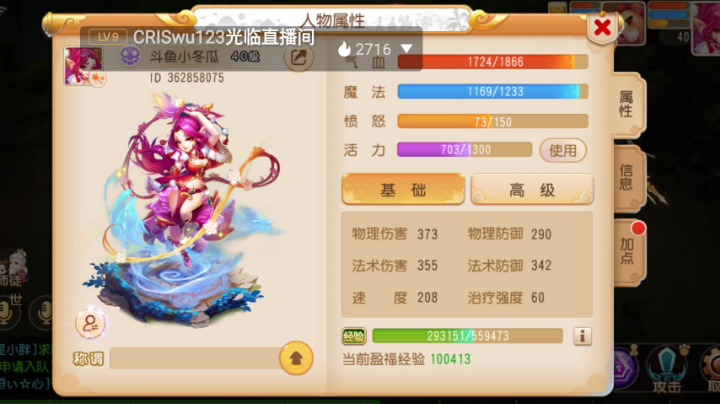Click the share arrow icon beside name

click(x=298, y=57)
